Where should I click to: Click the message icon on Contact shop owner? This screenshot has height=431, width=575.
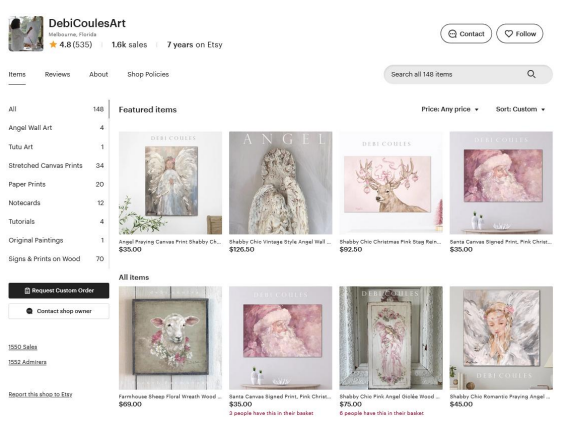tap(29, 311)
